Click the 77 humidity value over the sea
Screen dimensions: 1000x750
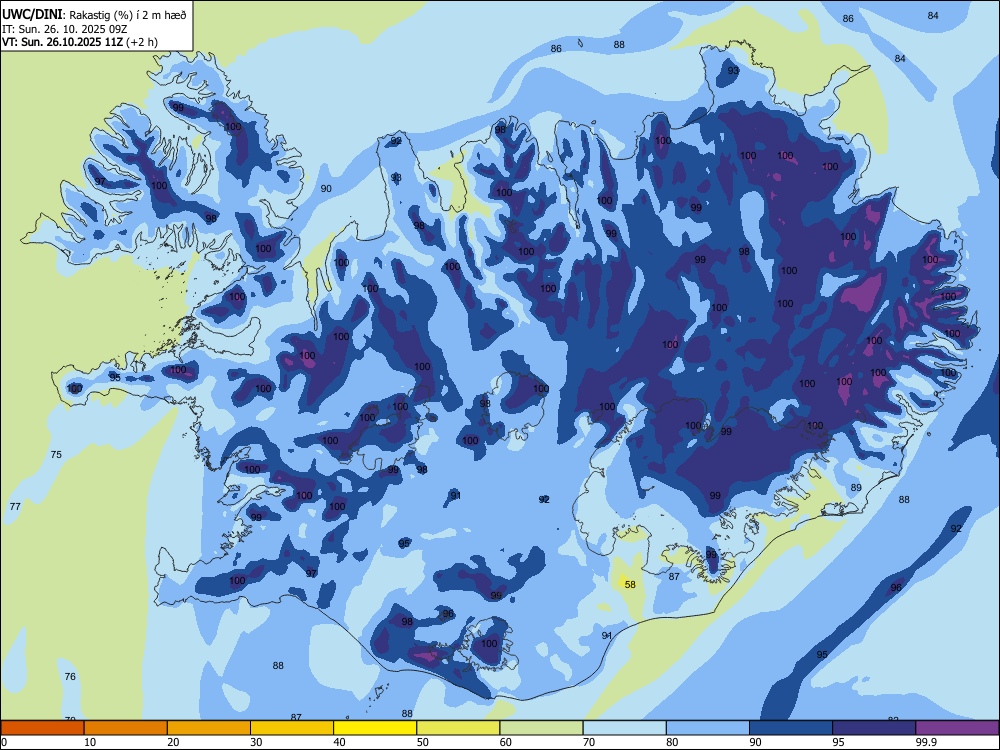(x=15, y=506)
